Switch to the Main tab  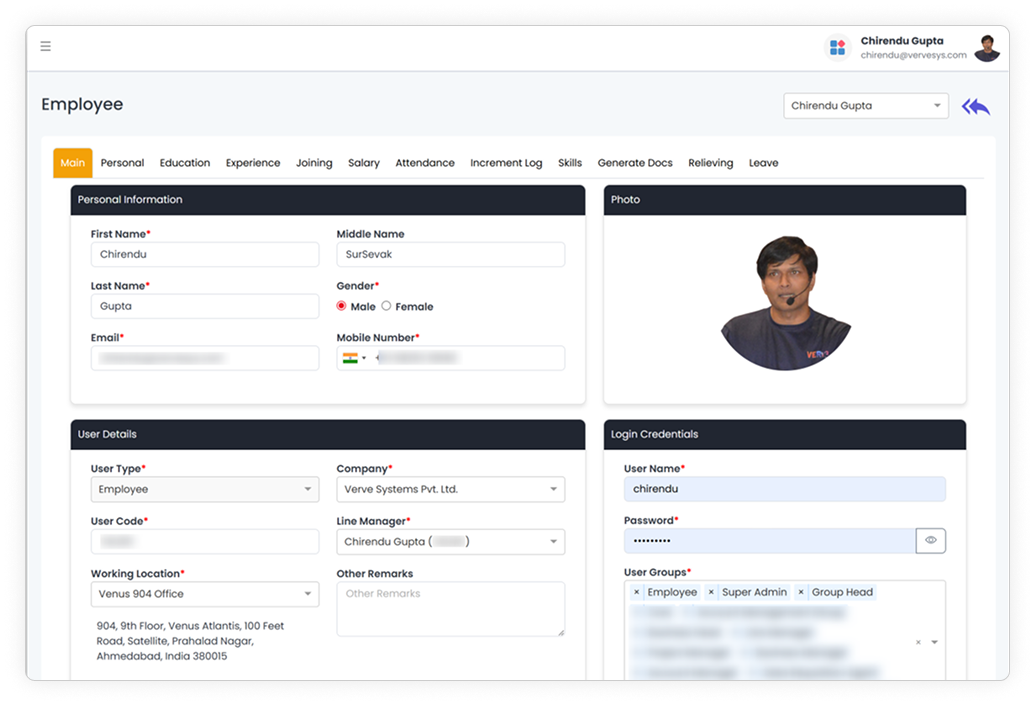click(x=73, y=163)
